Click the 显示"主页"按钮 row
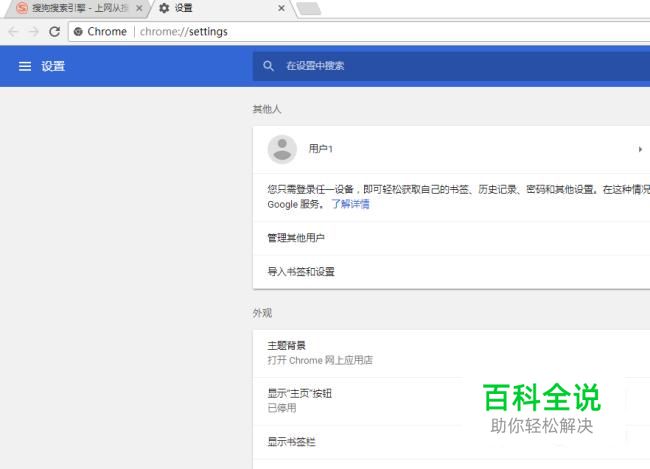The height and width of the screenshot is (469, 650). pyautogui.click(x=451, y=401)
